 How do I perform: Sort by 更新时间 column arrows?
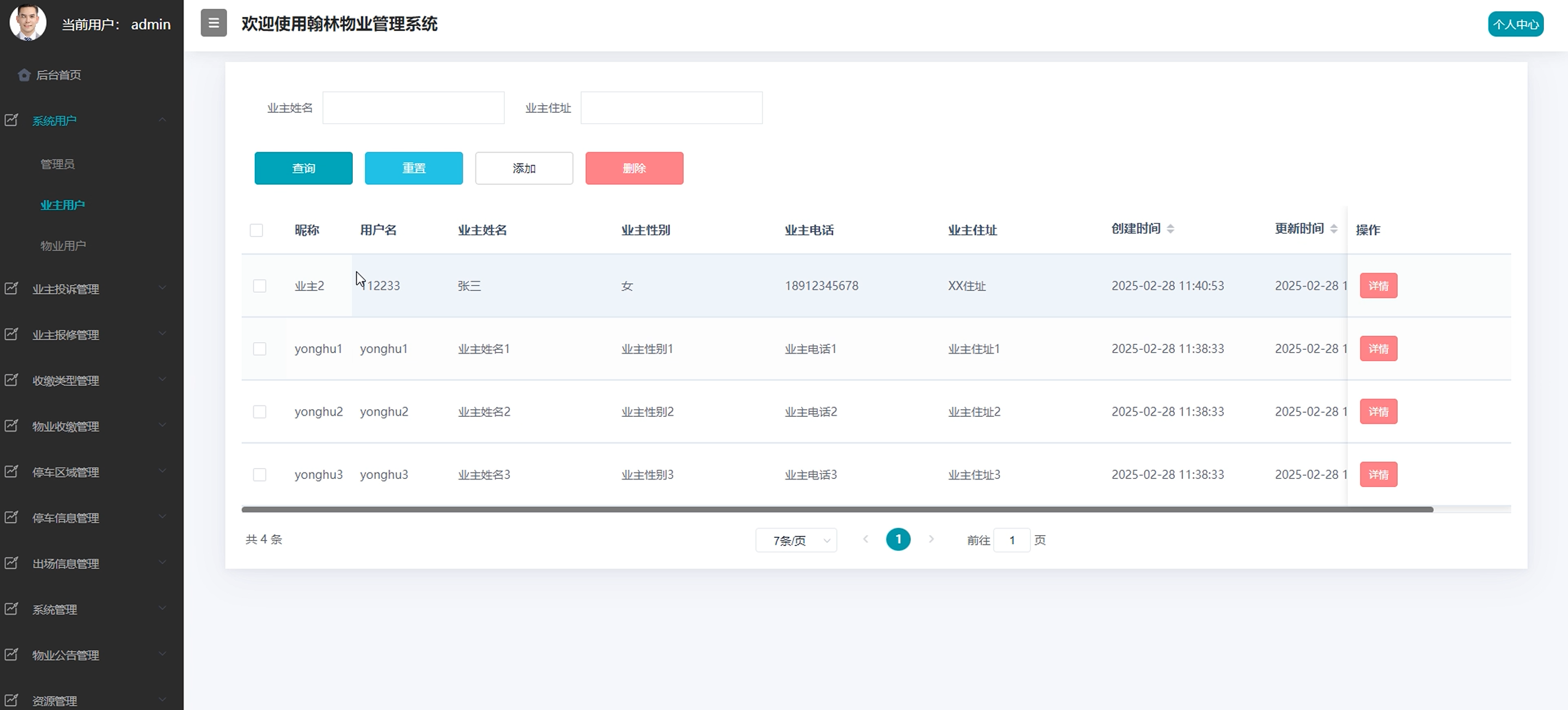1334,229
